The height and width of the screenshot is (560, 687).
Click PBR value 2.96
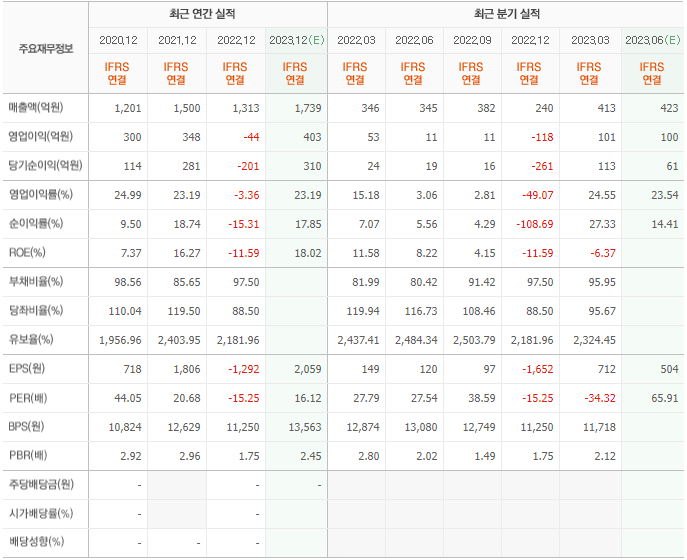[x=190, y=456]
